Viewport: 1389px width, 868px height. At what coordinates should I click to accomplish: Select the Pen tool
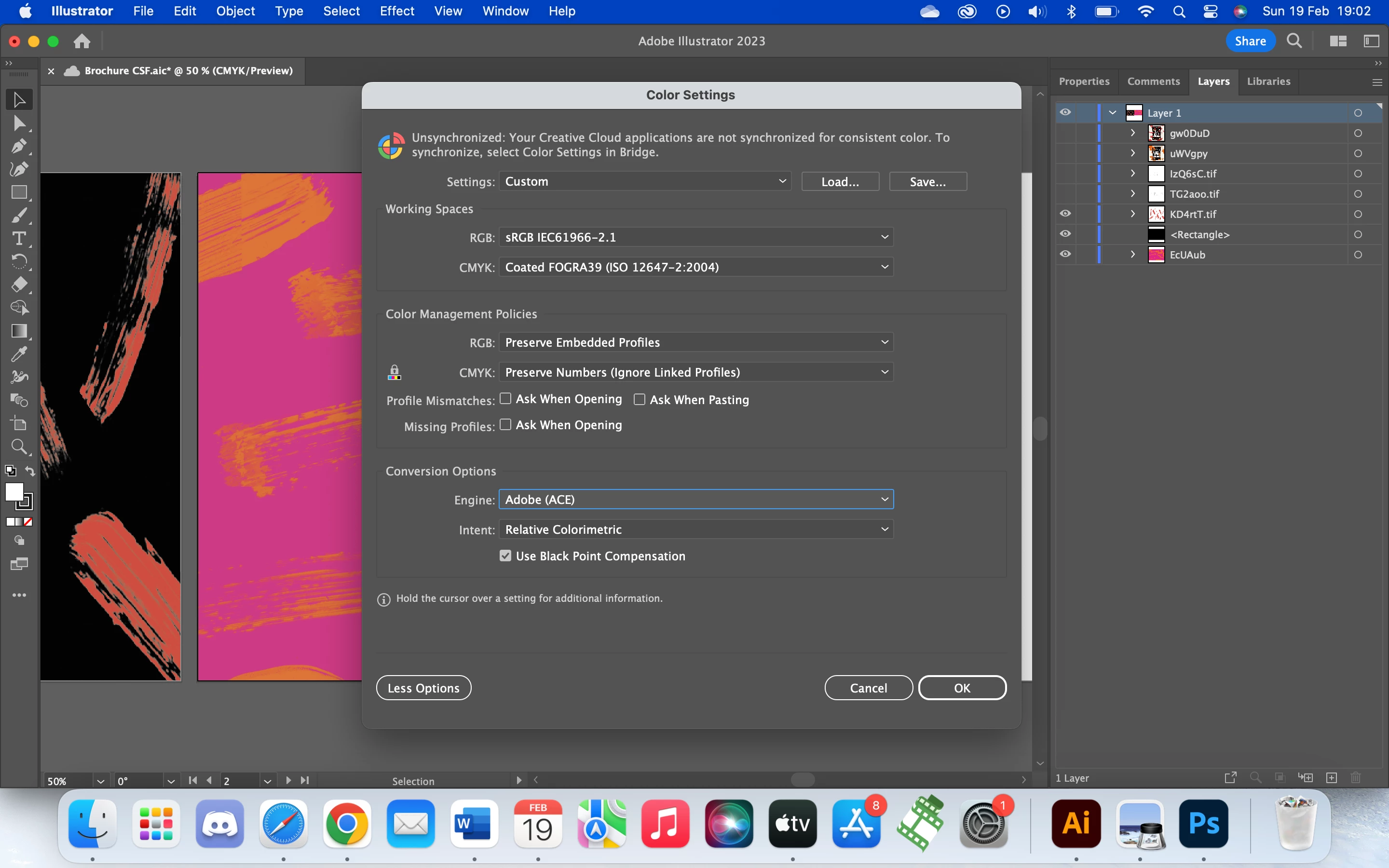pyautogui.click(x=18, y=146)
